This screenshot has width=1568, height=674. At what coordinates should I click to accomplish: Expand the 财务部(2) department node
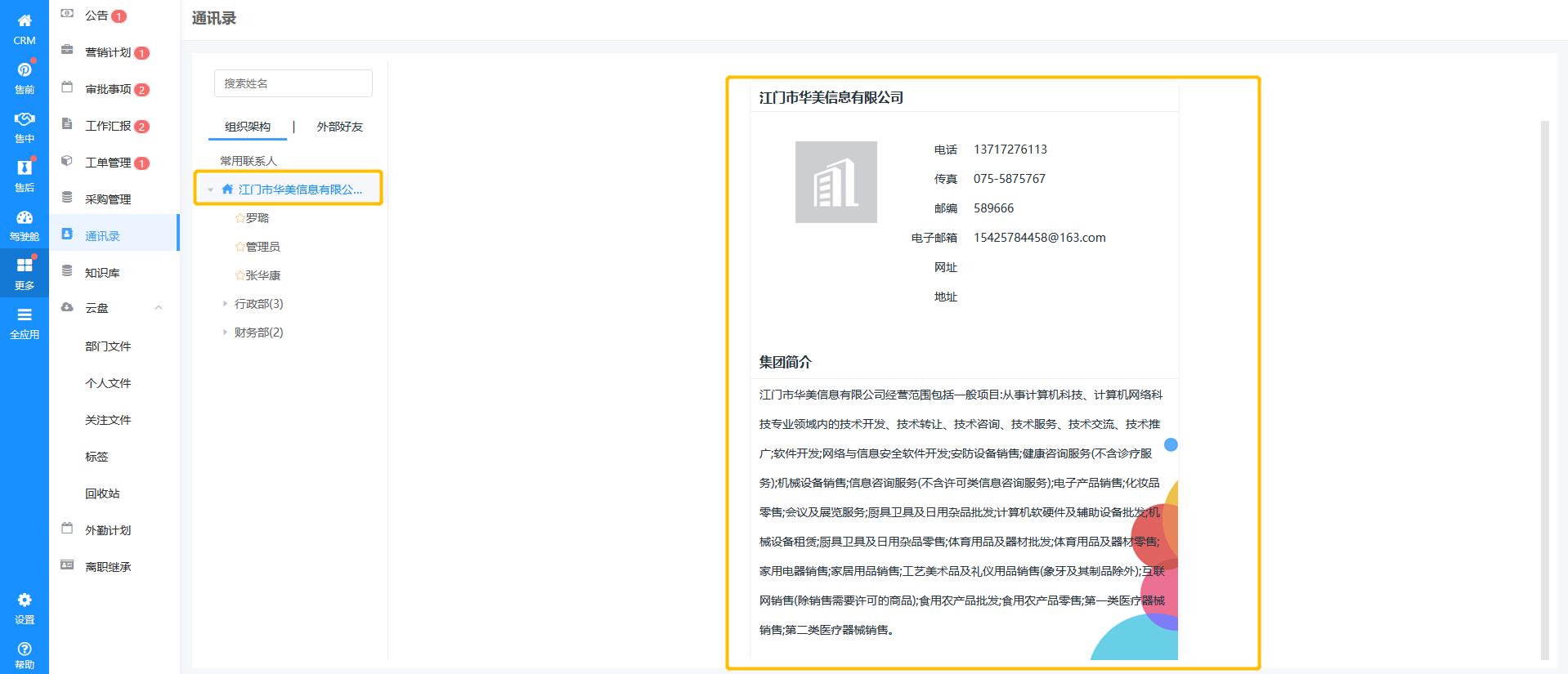tap(225, 333)
